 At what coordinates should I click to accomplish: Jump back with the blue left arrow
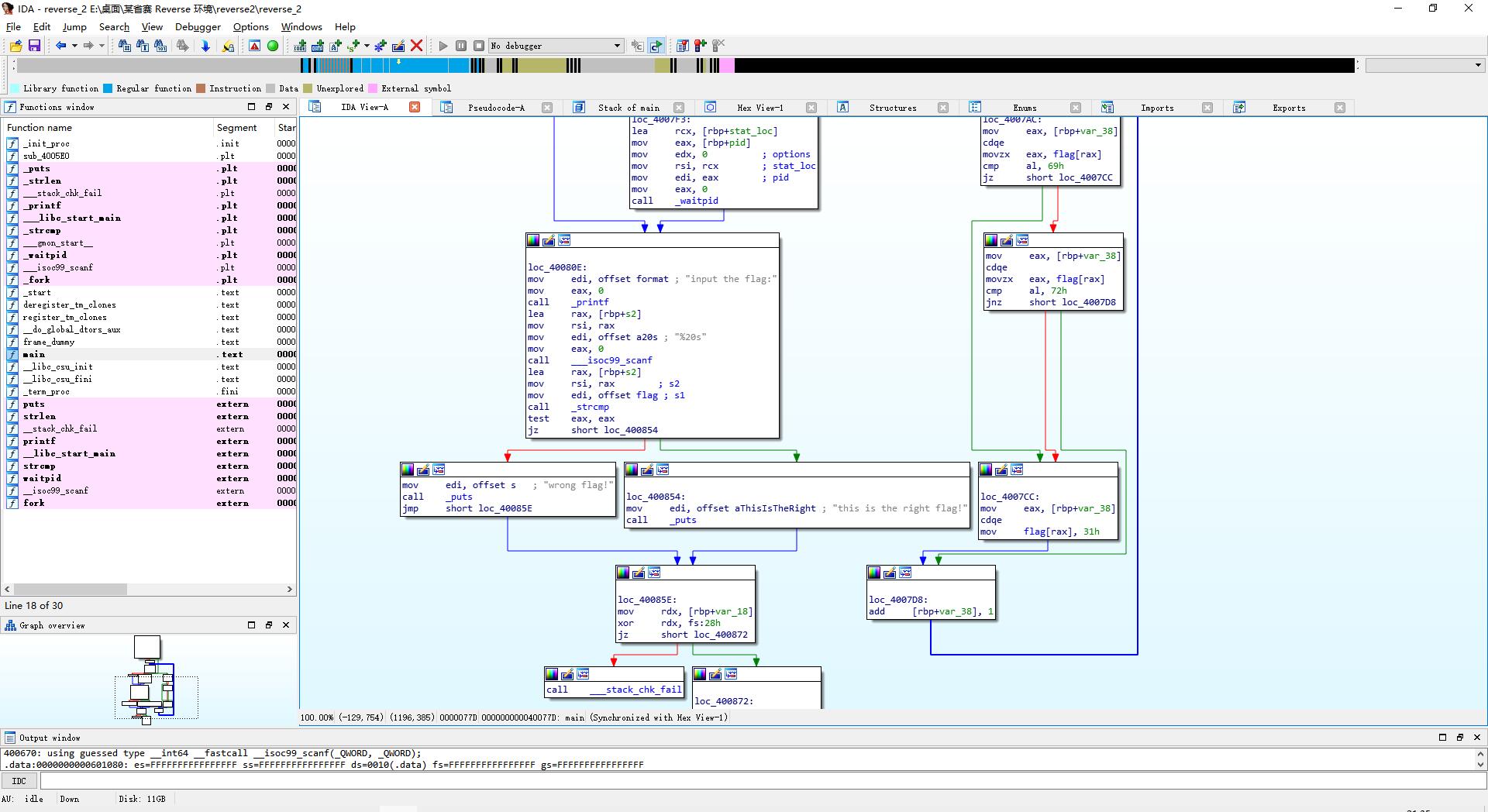pyautogui.click(x=60, y=46)
